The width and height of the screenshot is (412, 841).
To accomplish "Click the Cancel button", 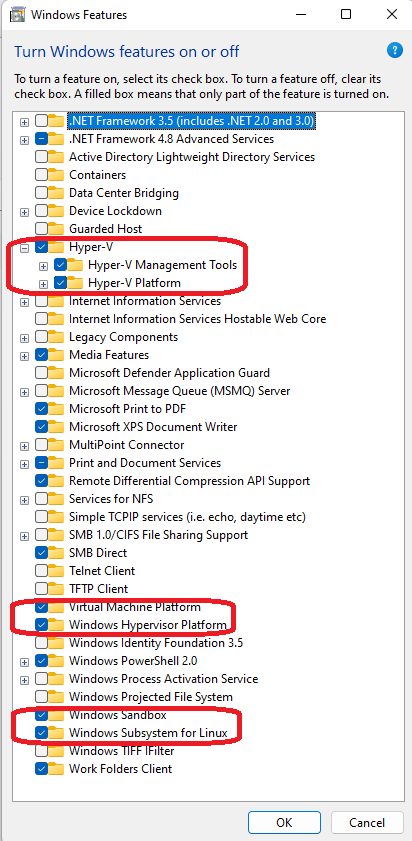I will click(367, 822).
